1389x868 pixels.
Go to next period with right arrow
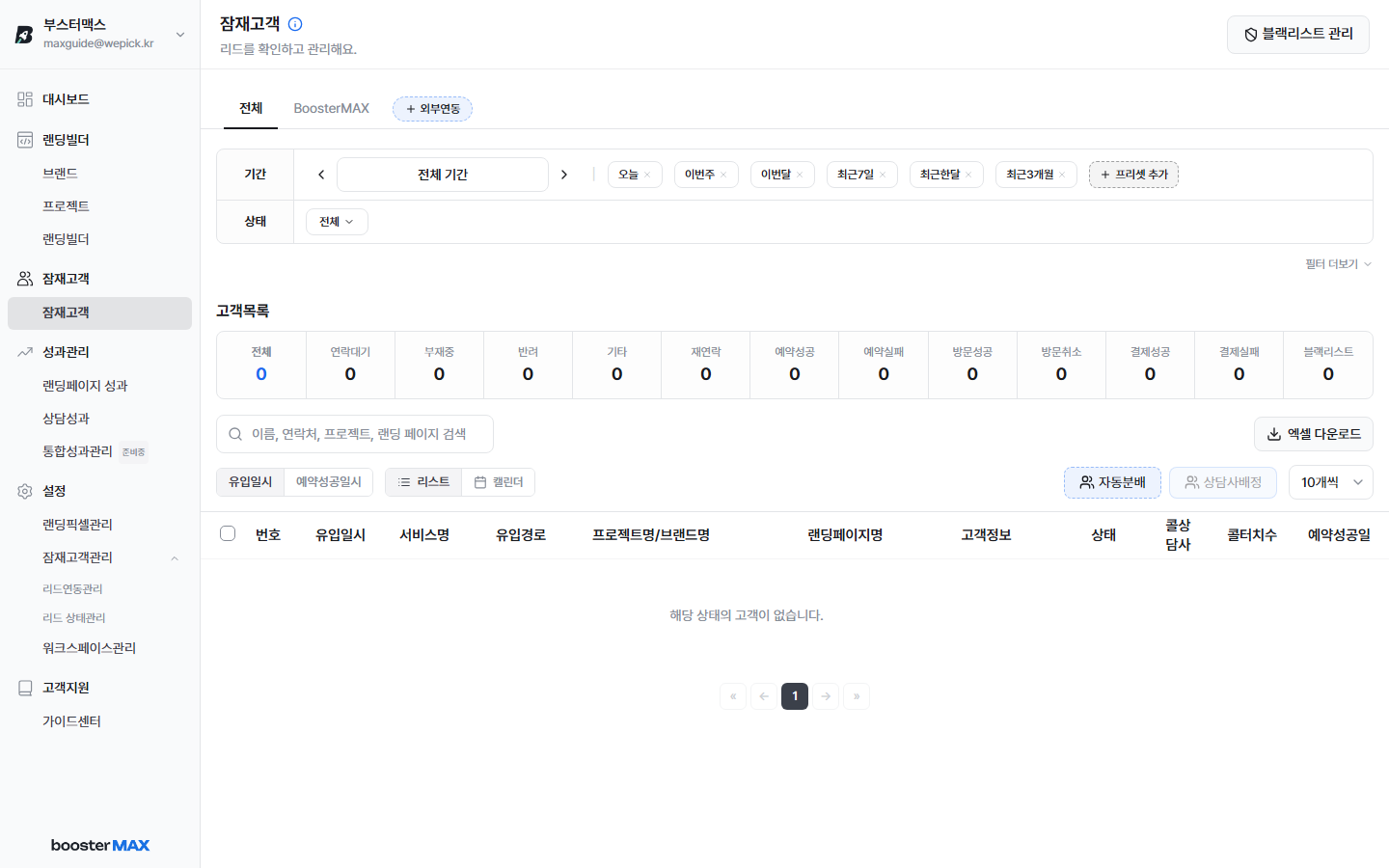pyautogui.click(x=564, y=175)
